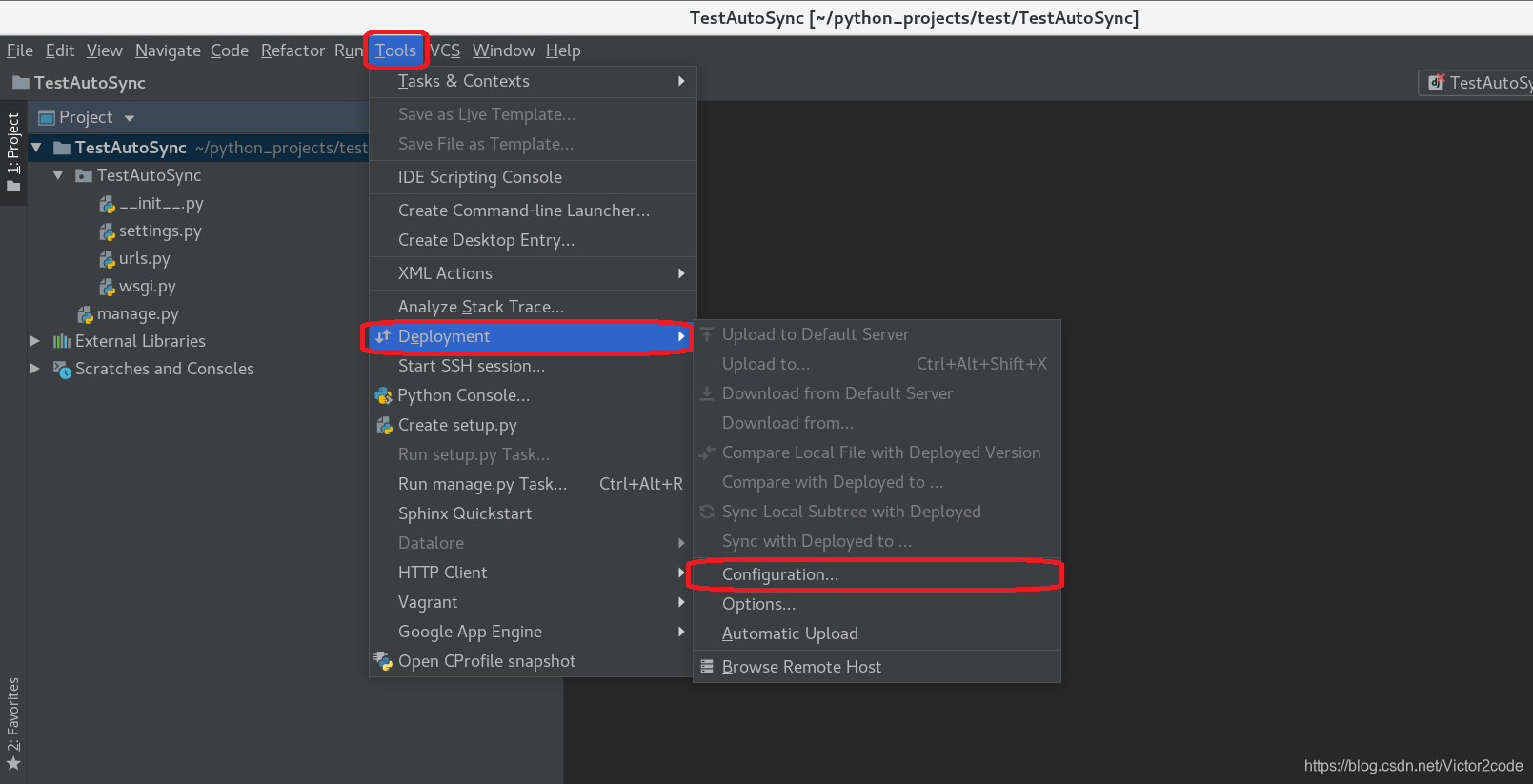Collapse TestAutoSync project root arrow
1533x784 pixels.
click(36, 148)
